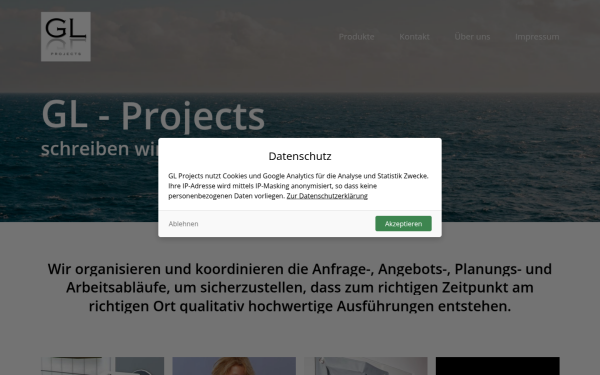
Task: Click the GL Projects logo
Action: (66, 36)
